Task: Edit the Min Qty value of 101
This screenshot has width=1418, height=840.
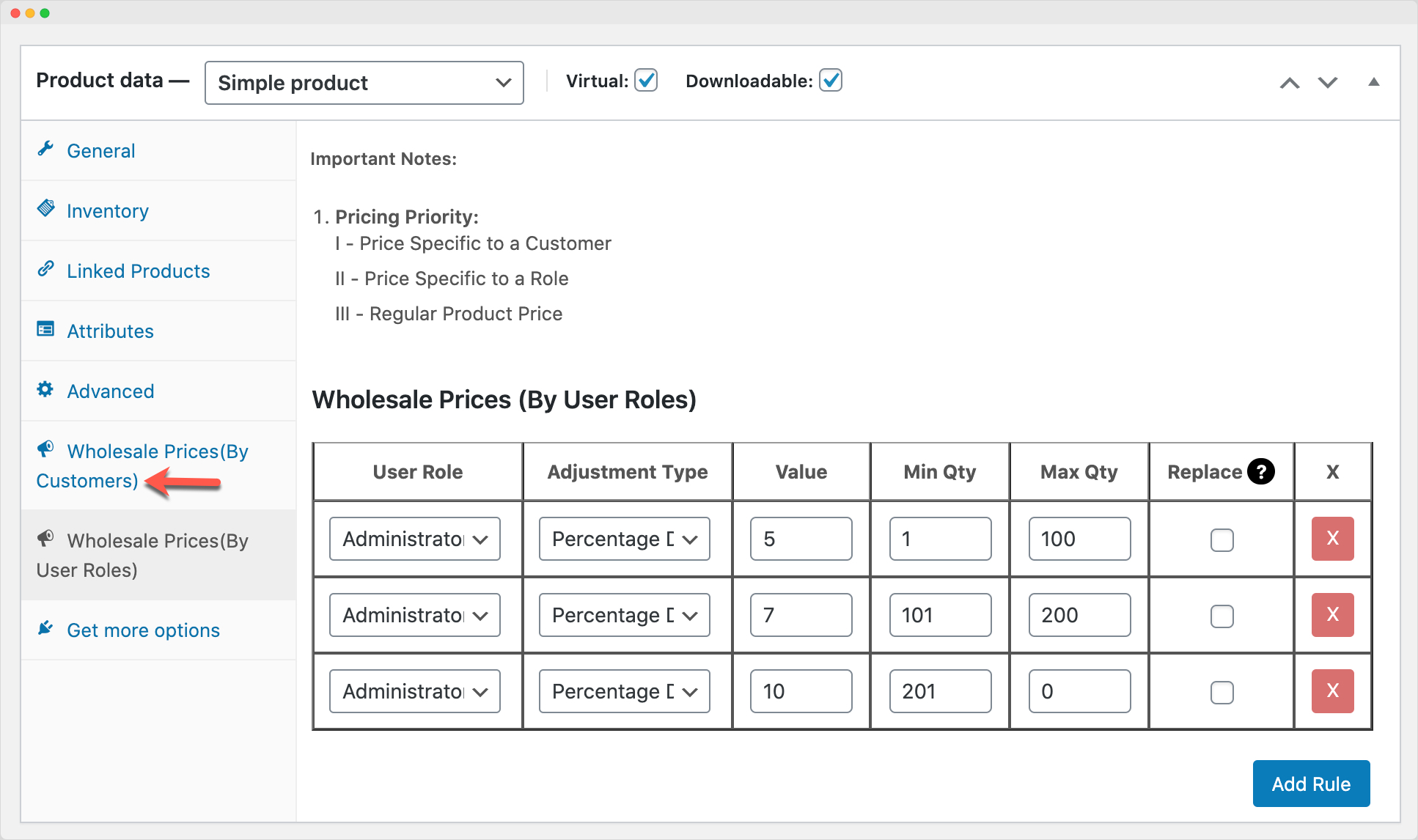Action: pos(940,615)
